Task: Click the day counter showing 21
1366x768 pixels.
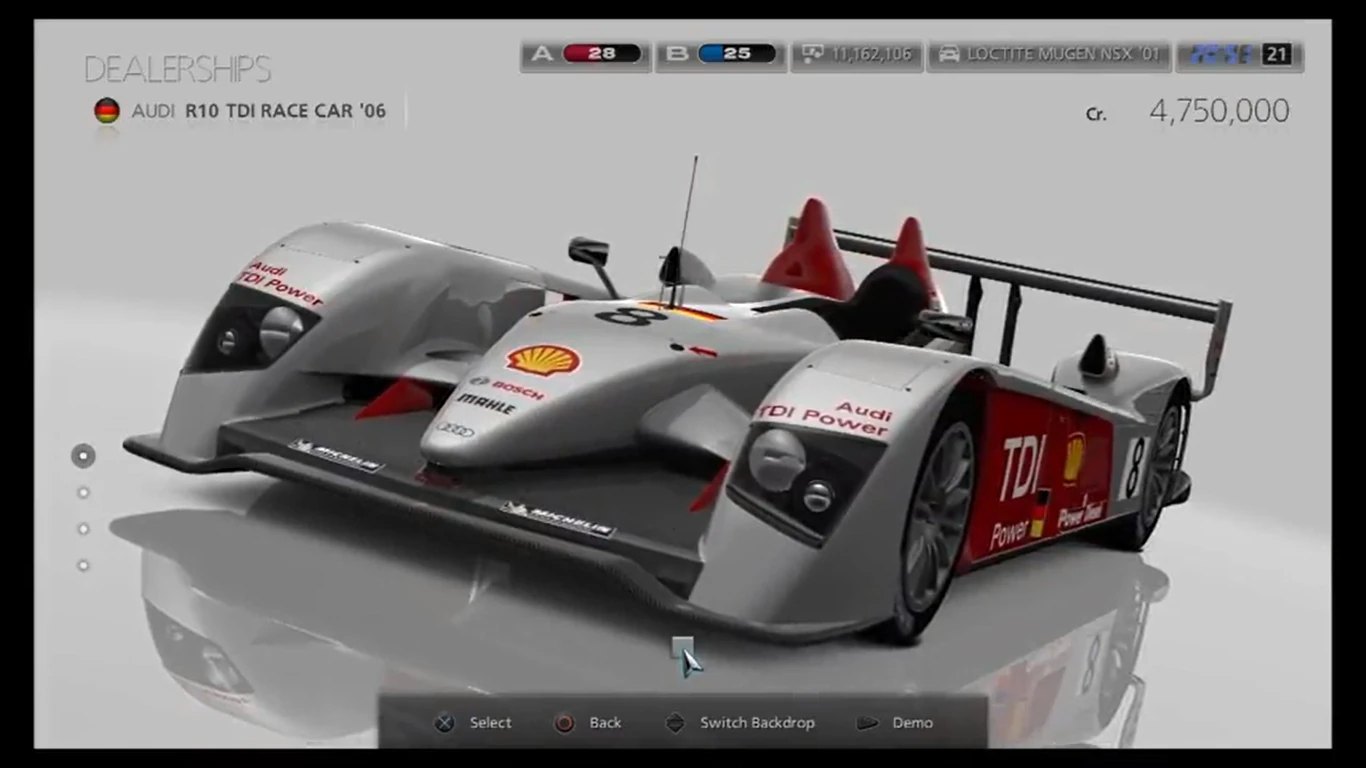Action: click(1276, 54)
